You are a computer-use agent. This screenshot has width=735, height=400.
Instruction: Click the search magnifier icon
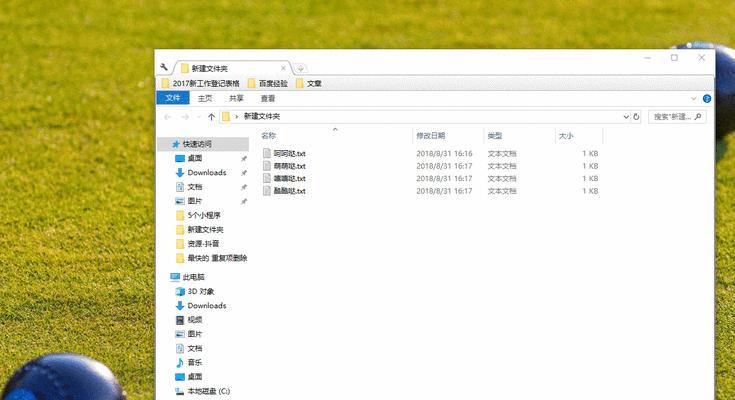point(698,116)
